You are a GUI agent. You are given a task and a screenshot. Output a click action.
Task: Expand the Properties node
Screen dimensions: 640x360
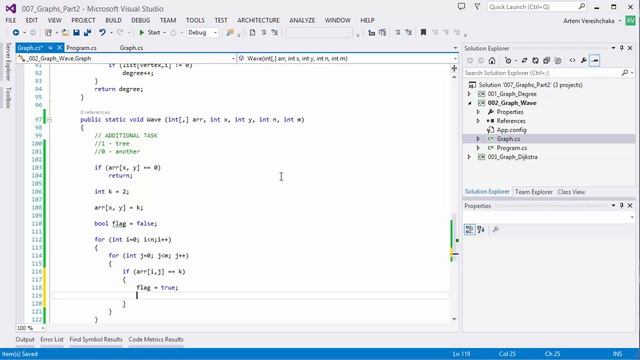[x=478, y=112]
